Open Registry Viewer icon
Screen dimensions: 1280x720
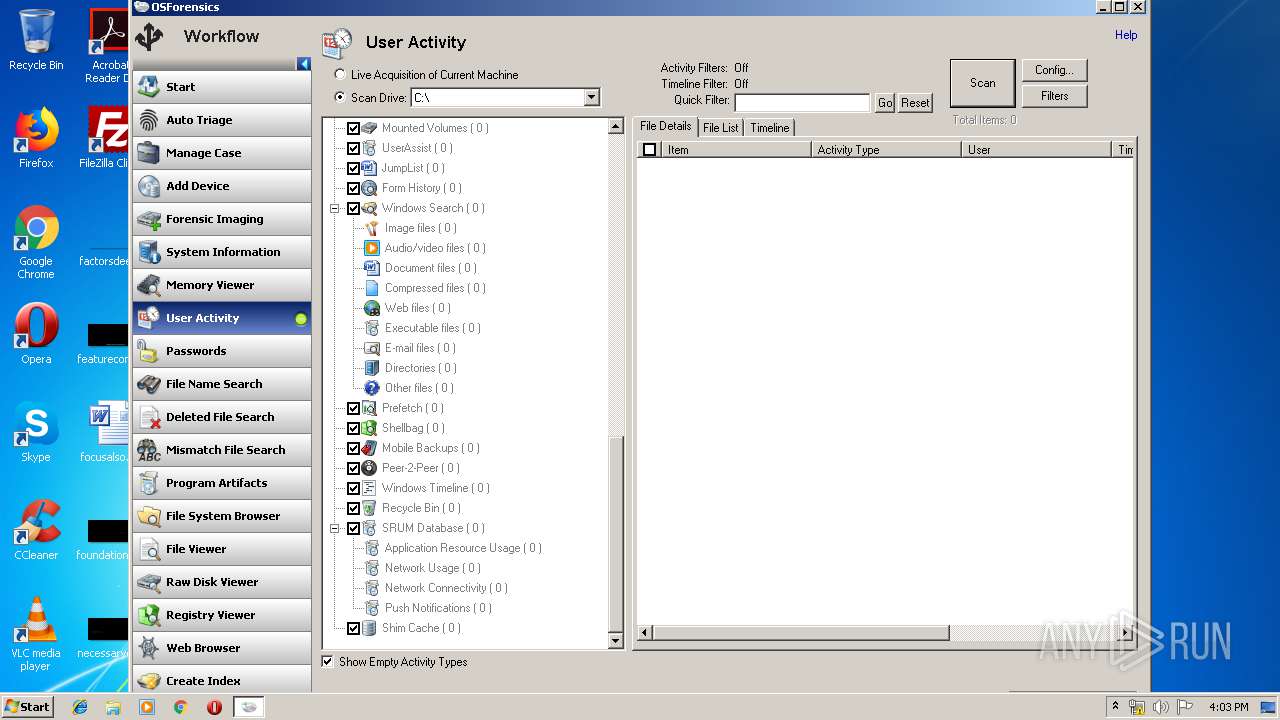click(x=149, y=615)
